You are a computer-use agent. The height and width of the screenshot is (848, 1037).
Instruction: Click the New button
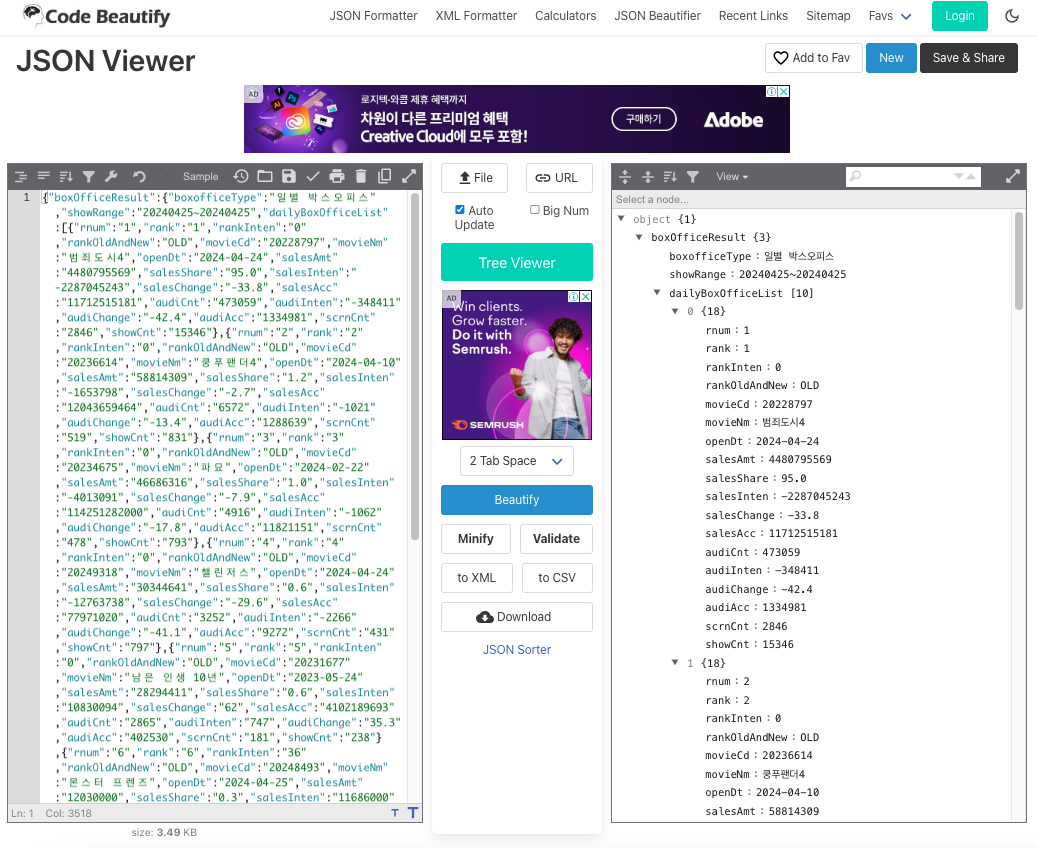click(x=891, y=58)
